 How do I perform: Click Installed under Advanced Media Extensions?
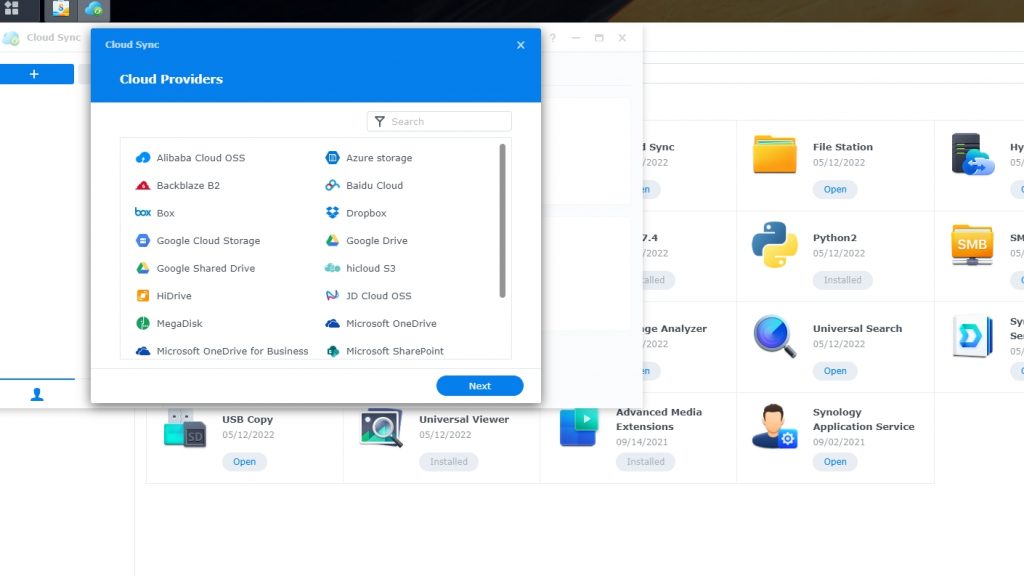coord(645,462)
